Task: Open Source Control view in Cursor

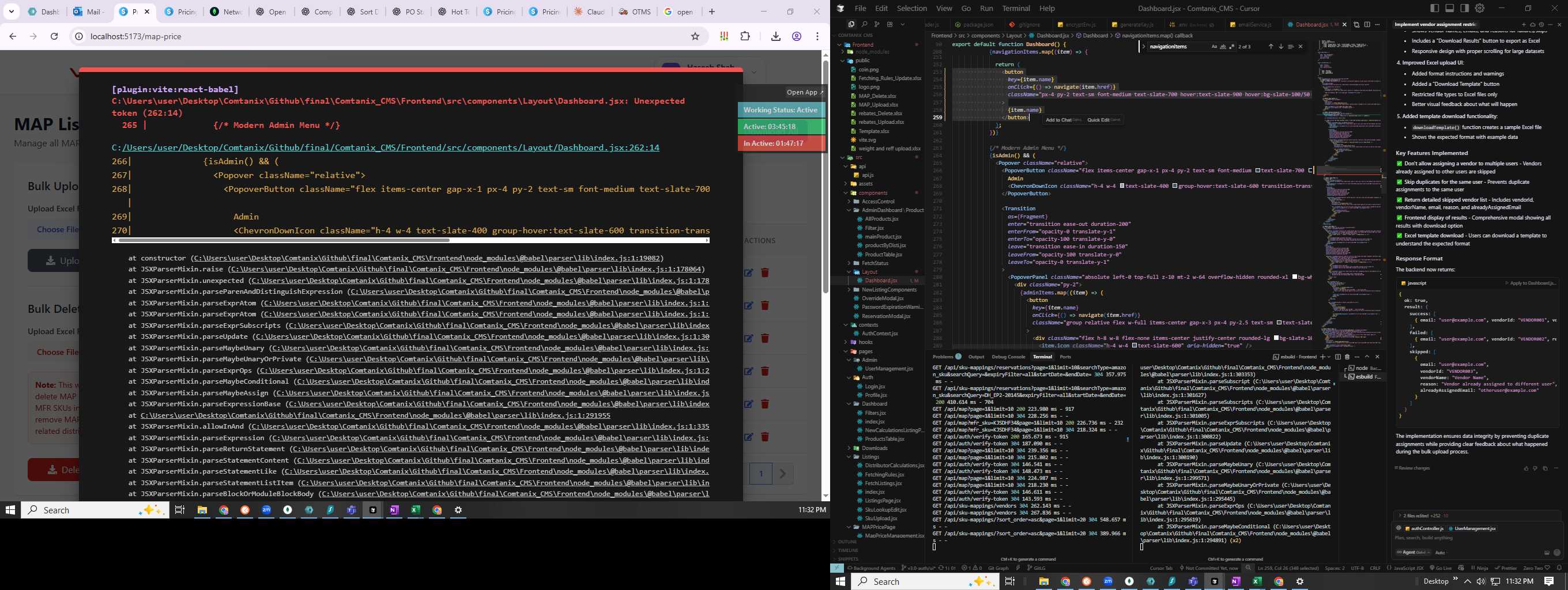Action: pos(877,24)
